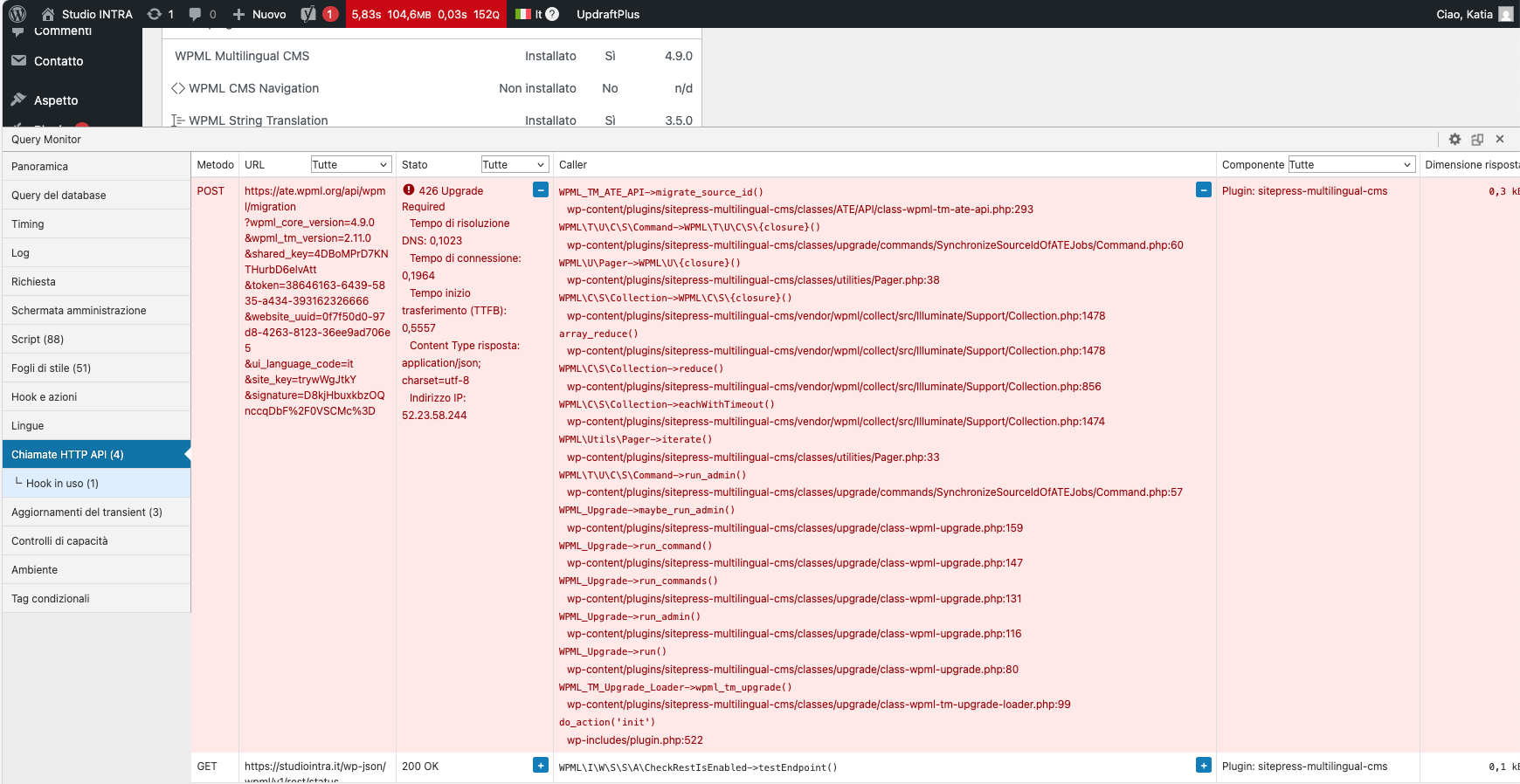Click the Query Monitor stats in admin bar
The height and width of the screenshot is (784, 1520).
coord(425,14)
